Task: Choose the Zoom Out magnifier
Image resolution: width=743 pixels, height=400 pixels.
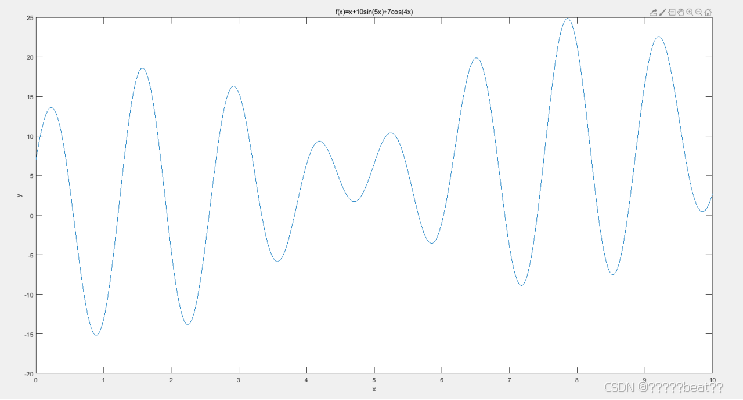Action: [x=698, y=12]
